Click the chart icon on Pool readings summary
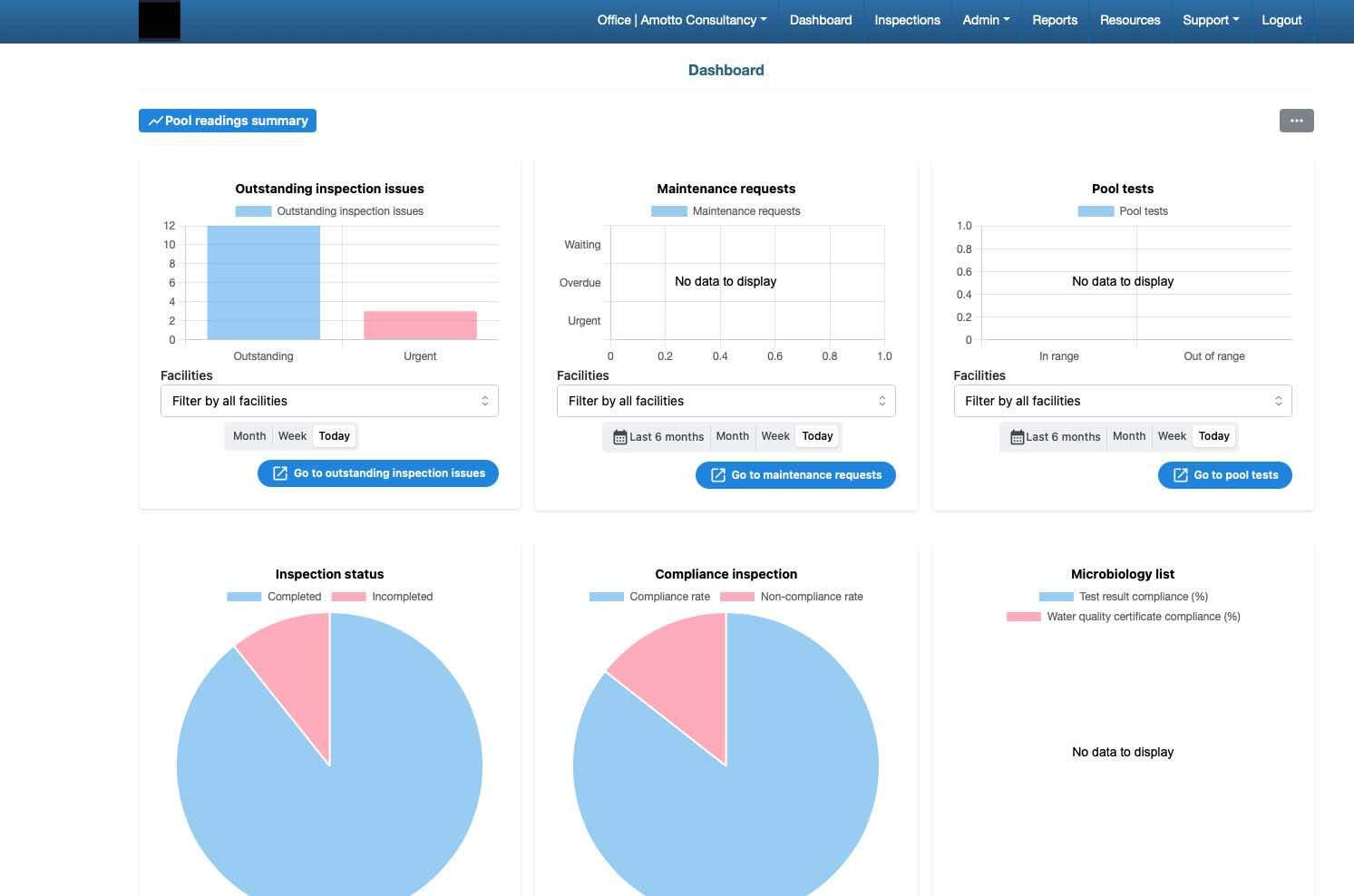The height and width of the screenshot is (896, 1354). click(155, 121)
